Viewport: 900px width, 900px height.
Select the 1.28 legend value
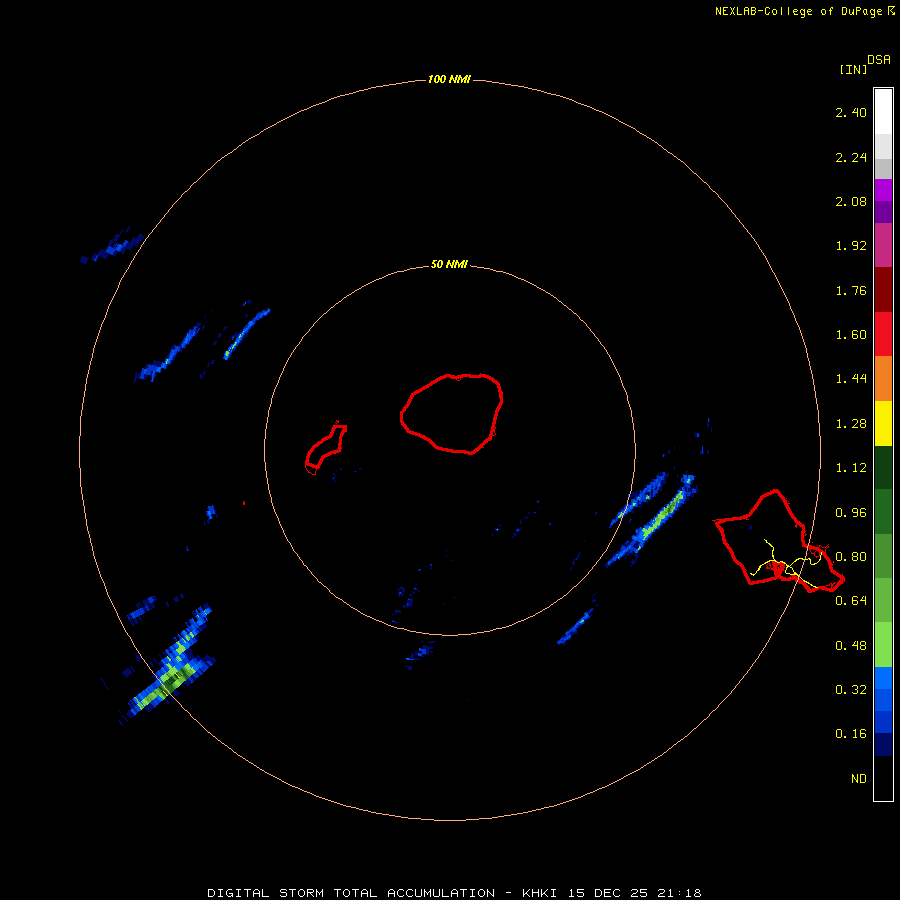(x=851, y=424)
